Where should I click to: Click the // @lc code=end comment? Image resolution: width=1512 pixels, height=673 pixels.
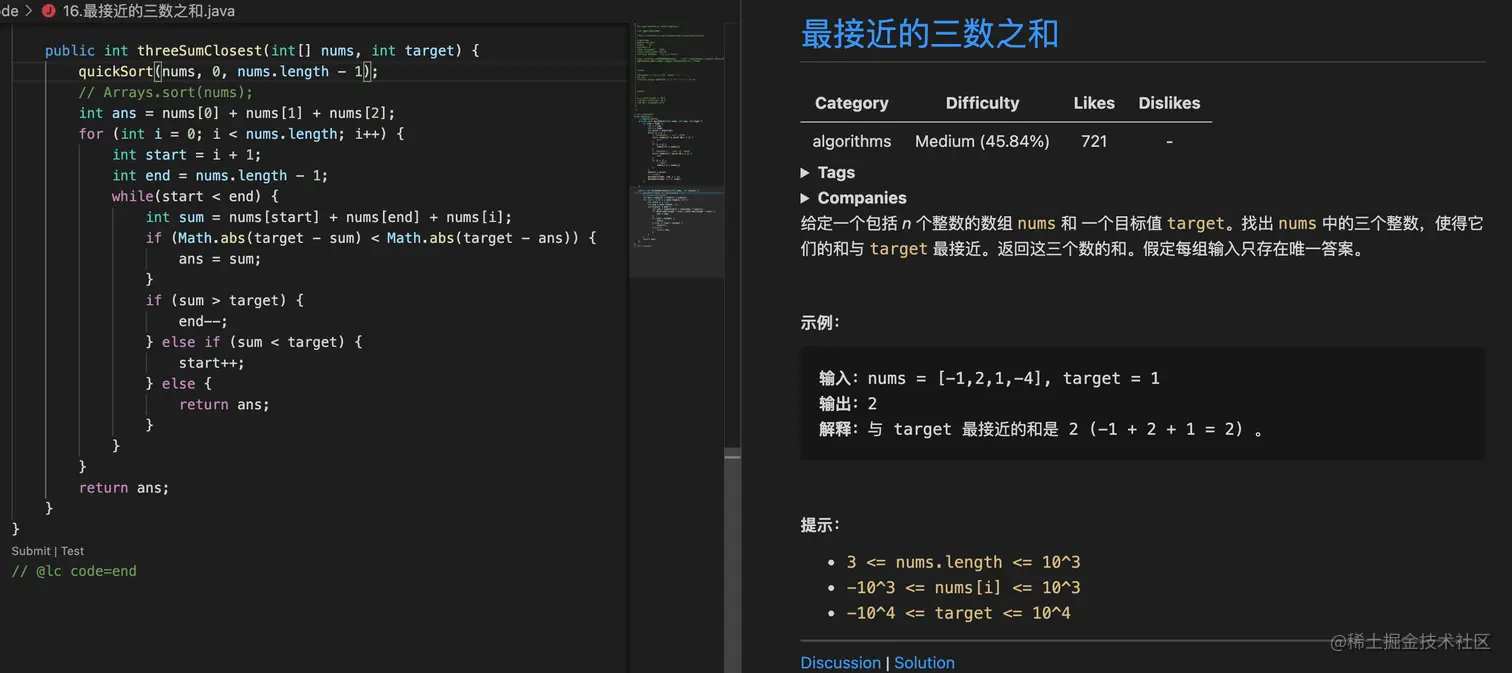[x=74, y=571]
